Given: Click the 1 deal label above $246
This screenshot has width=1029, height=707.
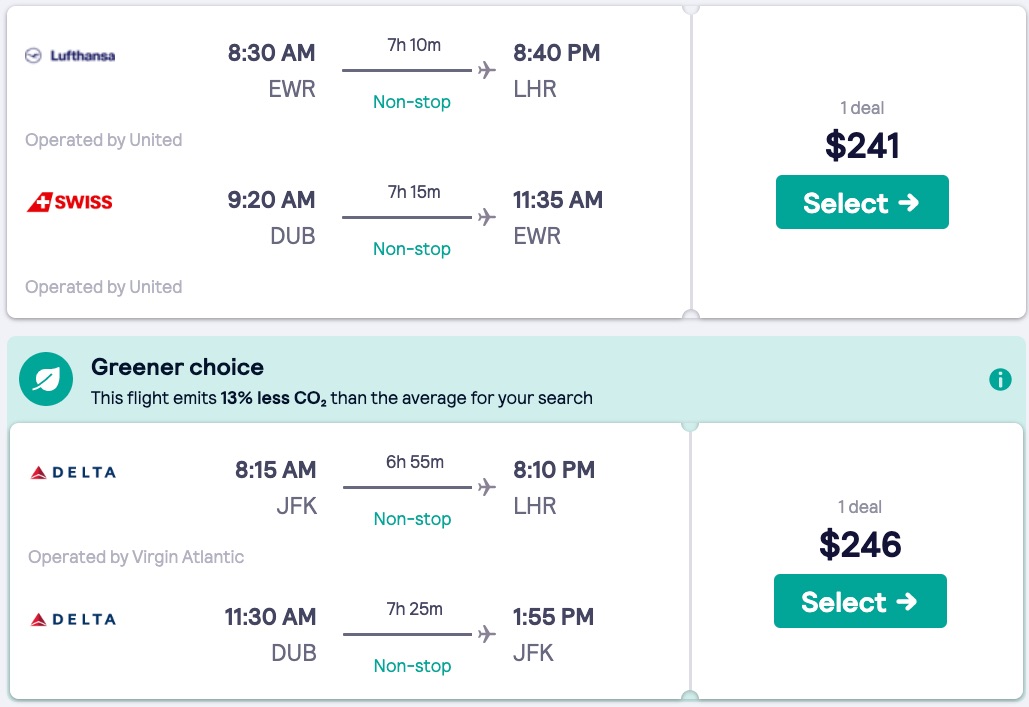Looking at the screenshot, I should tap(860, 507).
